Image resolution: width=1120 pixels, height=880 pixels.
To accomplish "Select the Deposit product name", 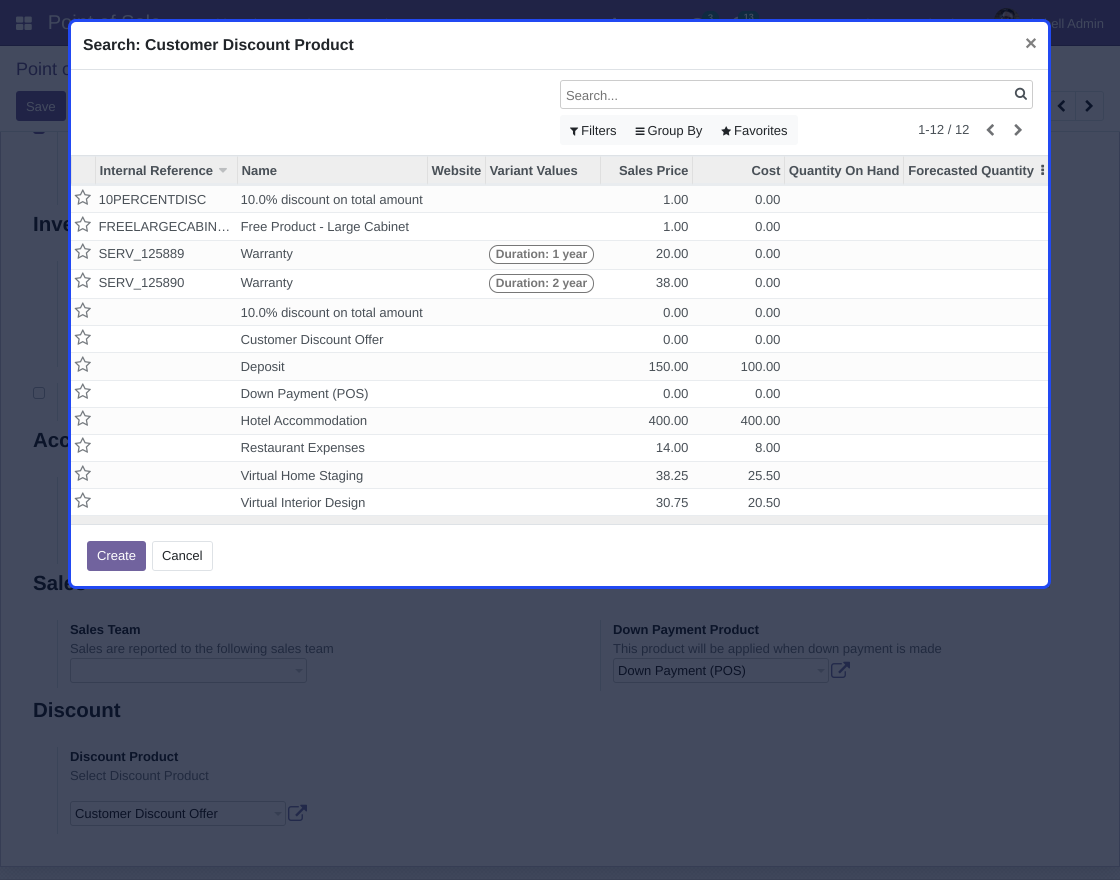I will click(262, 366).
